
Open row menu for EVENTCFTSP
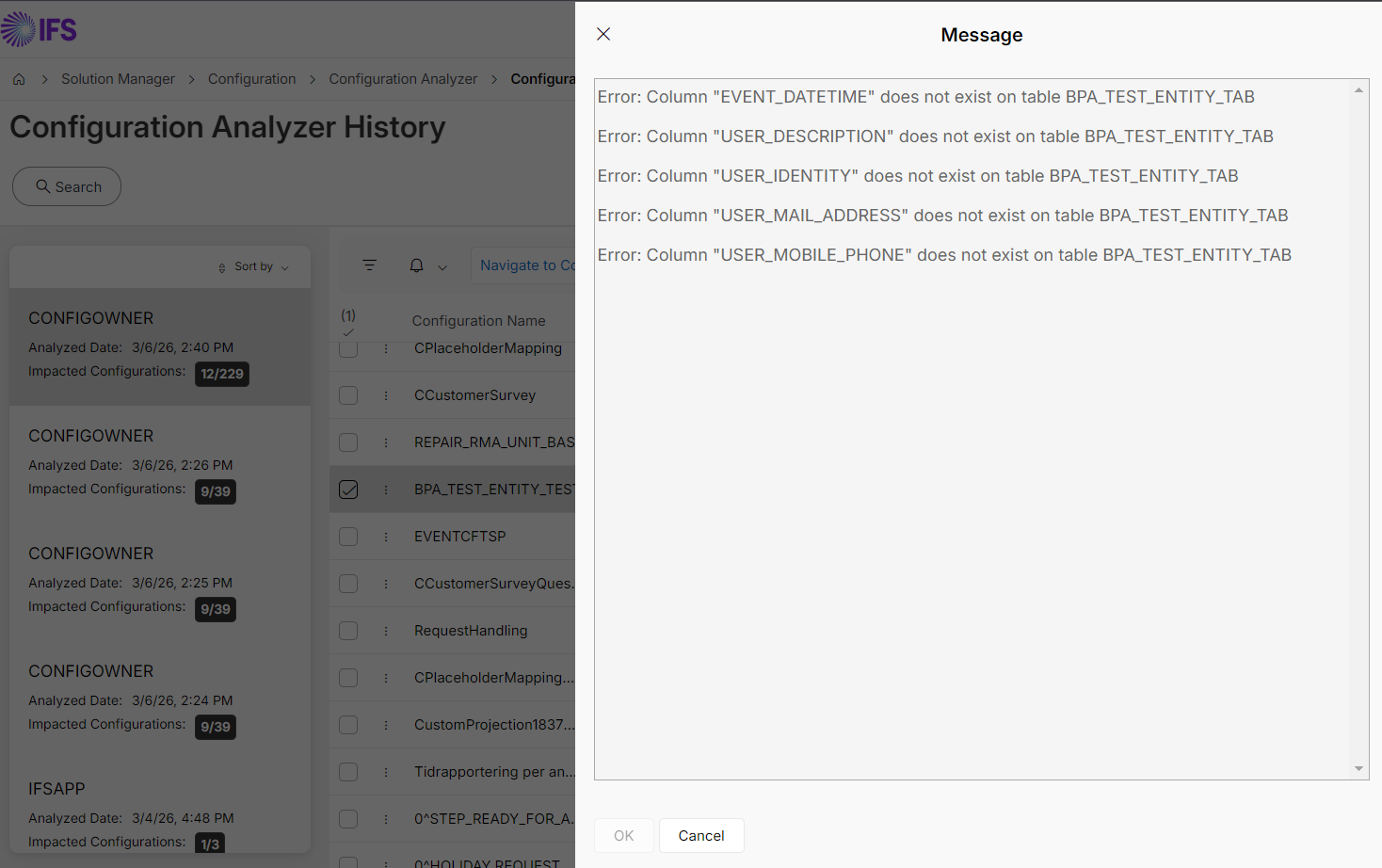tap(386, 537)
